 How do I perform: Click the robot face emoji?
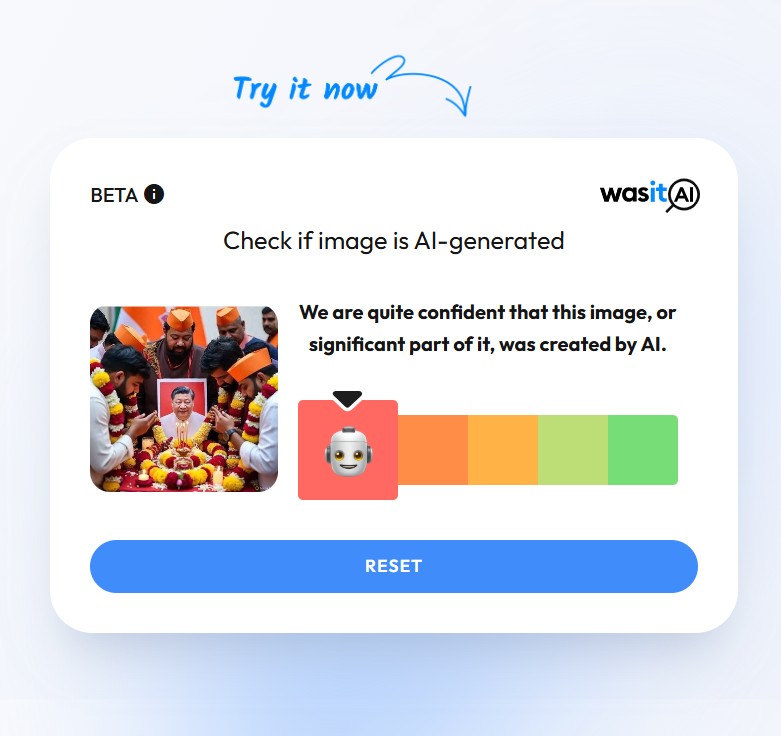348,452
